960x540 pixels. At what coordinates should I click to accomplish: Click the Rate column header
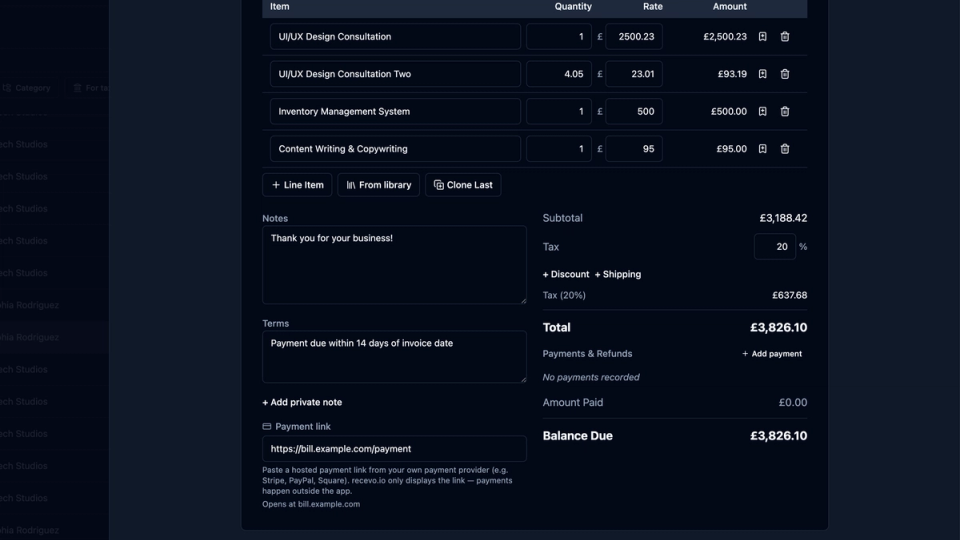point(653,6)
